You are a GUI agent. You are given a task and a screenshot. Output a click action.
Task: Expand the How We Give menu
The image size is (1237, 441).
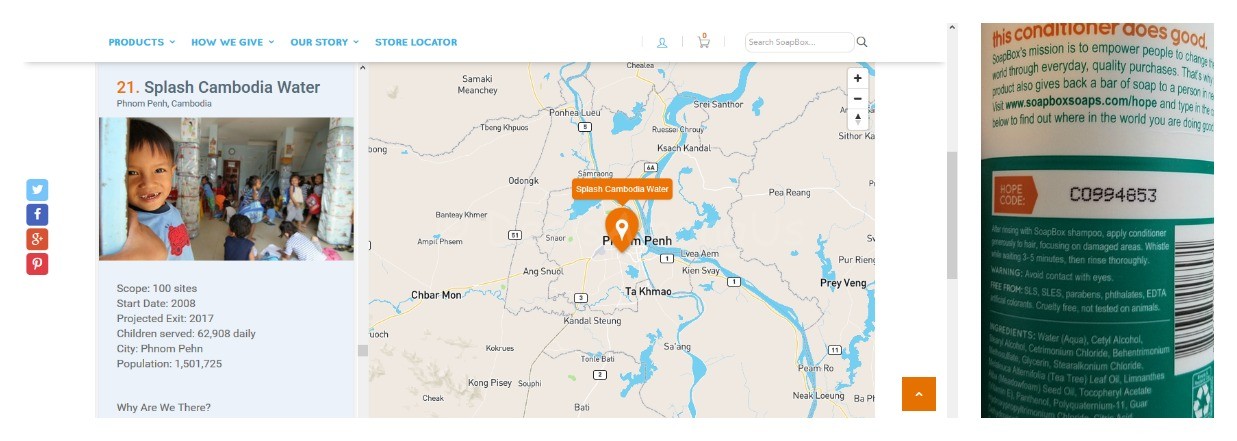[232, 42]
